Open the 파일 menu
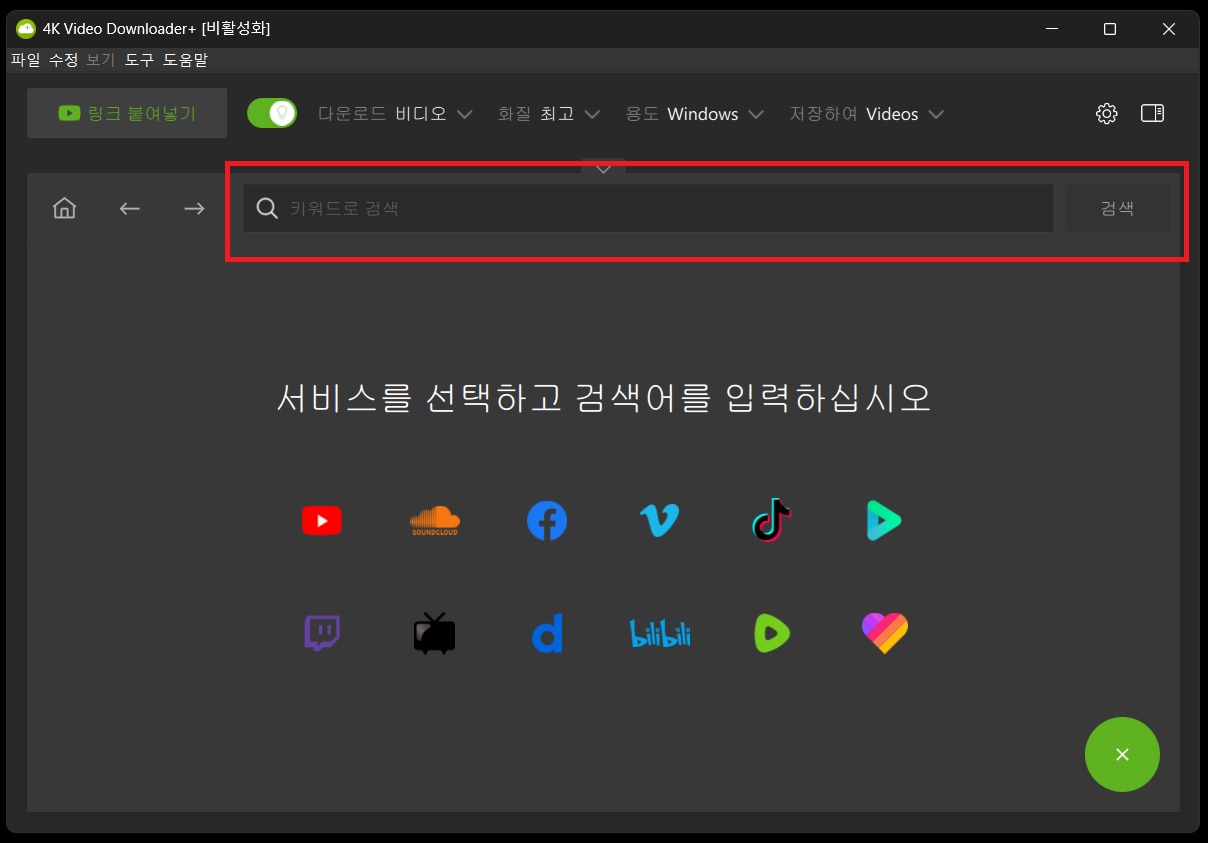This screenshot has width=1208, height=843. (x=26, y=60)
